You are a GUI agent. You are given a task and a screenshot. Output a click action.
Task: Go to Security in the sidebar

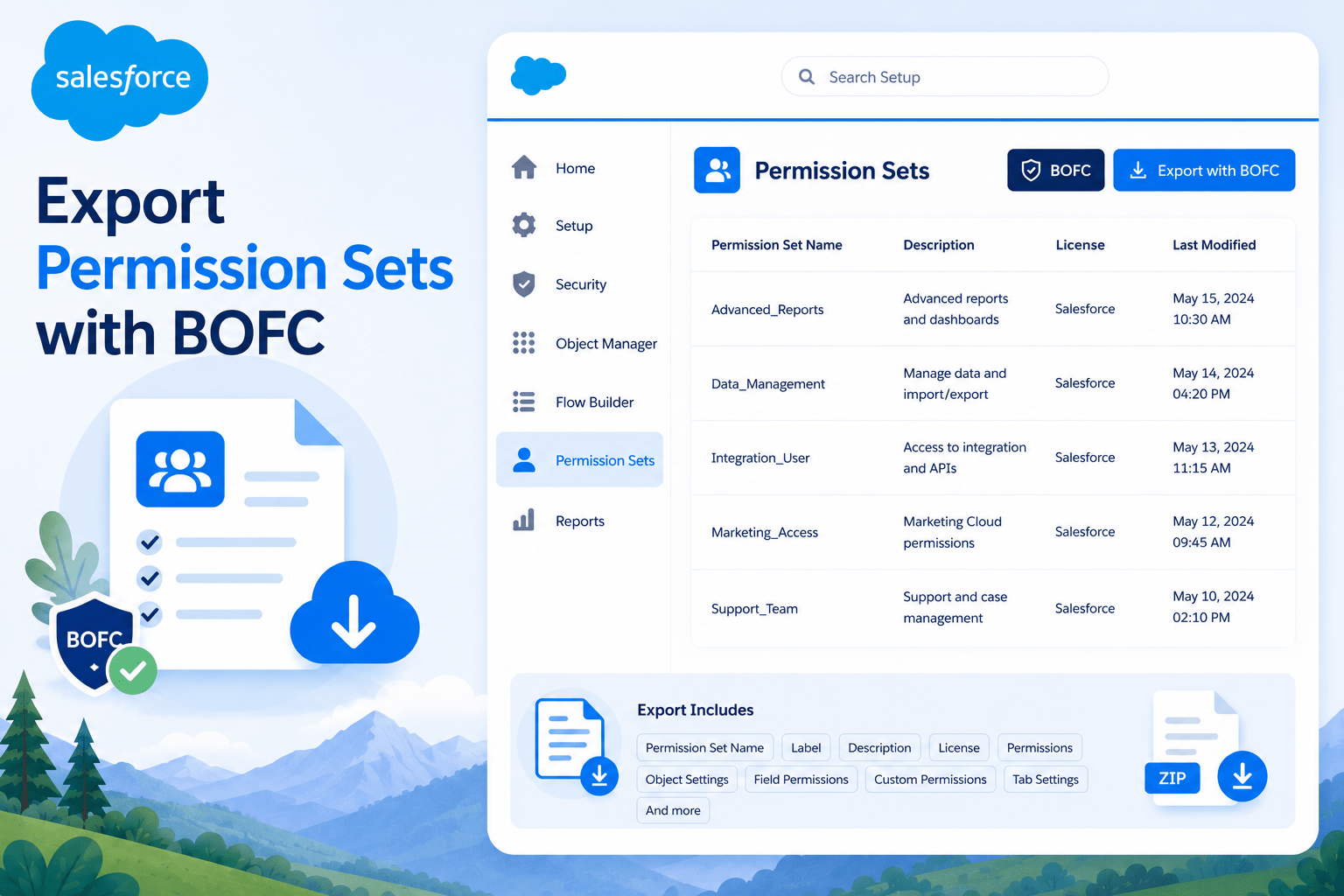(x=579, y=284)
